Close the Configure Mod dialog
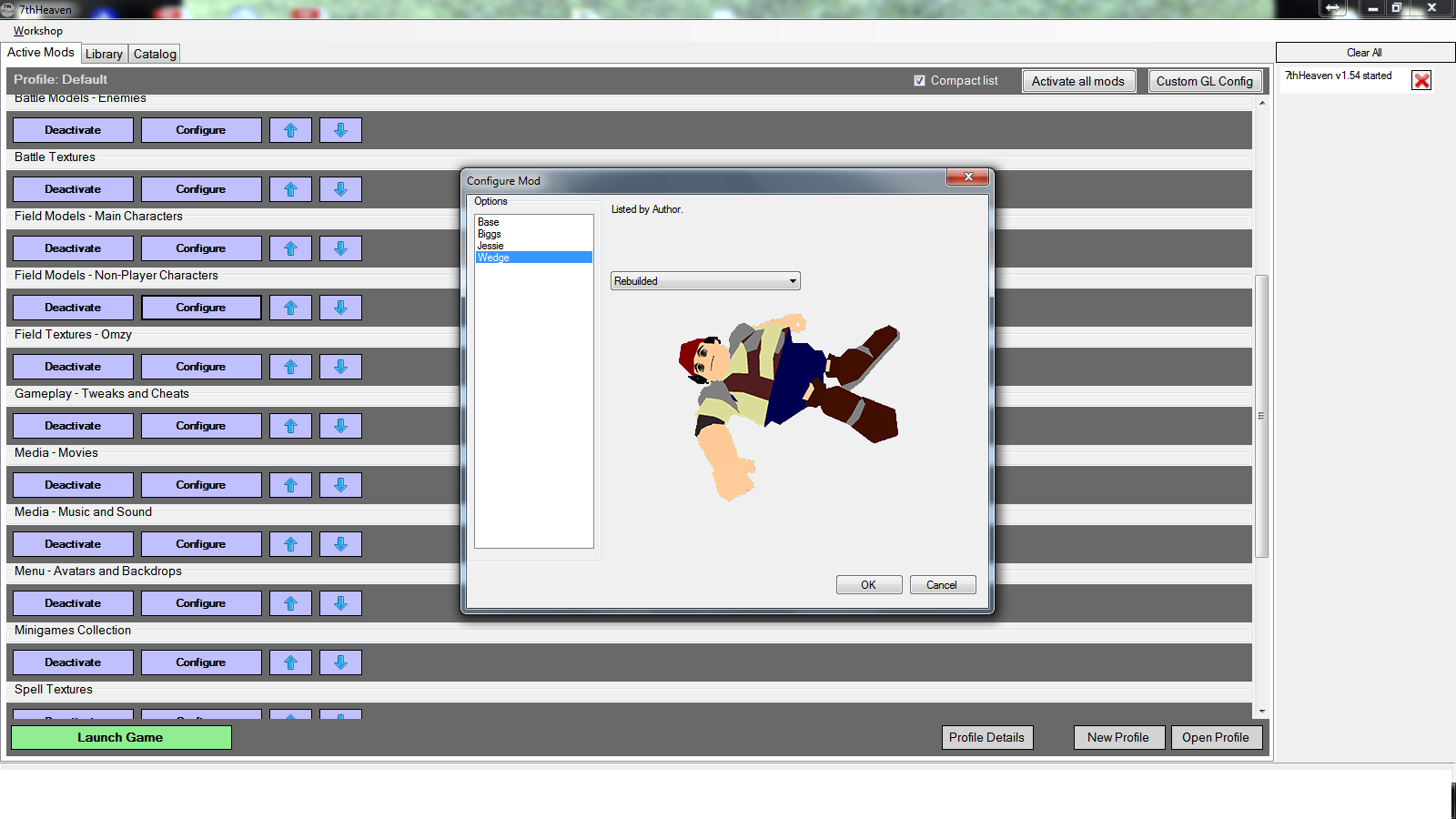This screenshot has width=1456, height=819. point(968,177)
